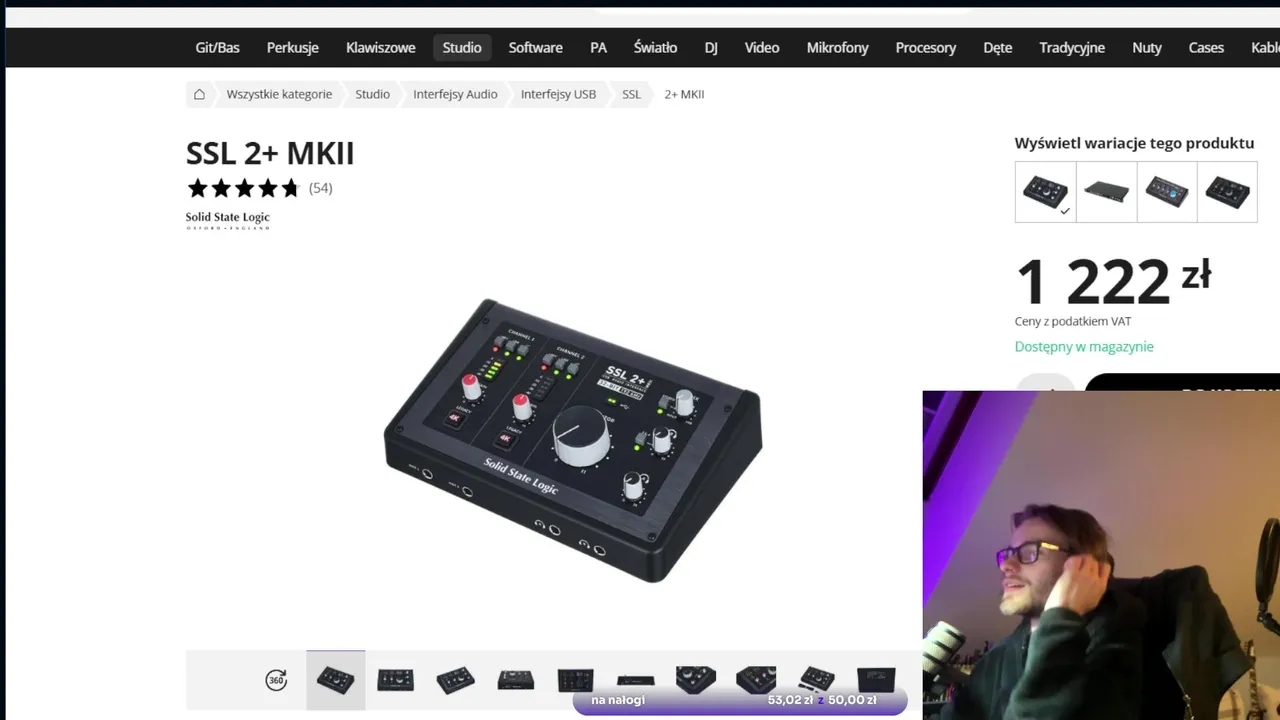Open the Tradycyjne category menu
The width and height of the screenshot is (1280, 720).
[x=1072, y=47]
